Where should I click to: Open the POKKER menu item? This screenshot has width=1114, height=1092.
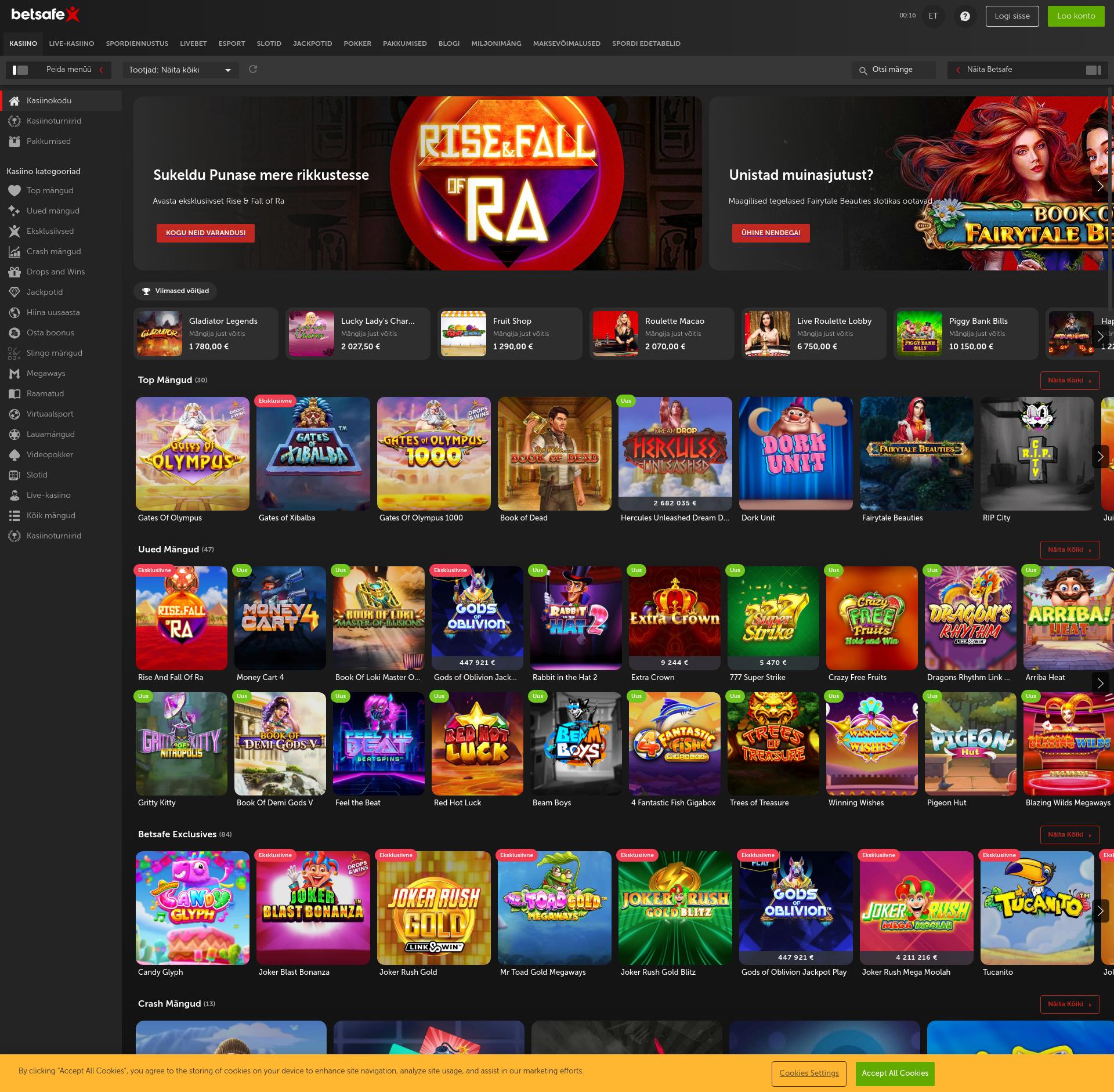click(x=357, y=43)
